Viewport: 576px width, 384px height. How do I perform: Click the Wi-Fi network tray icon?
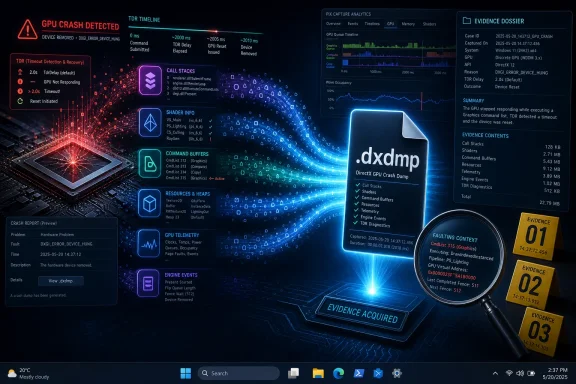(x=509, y=373)
